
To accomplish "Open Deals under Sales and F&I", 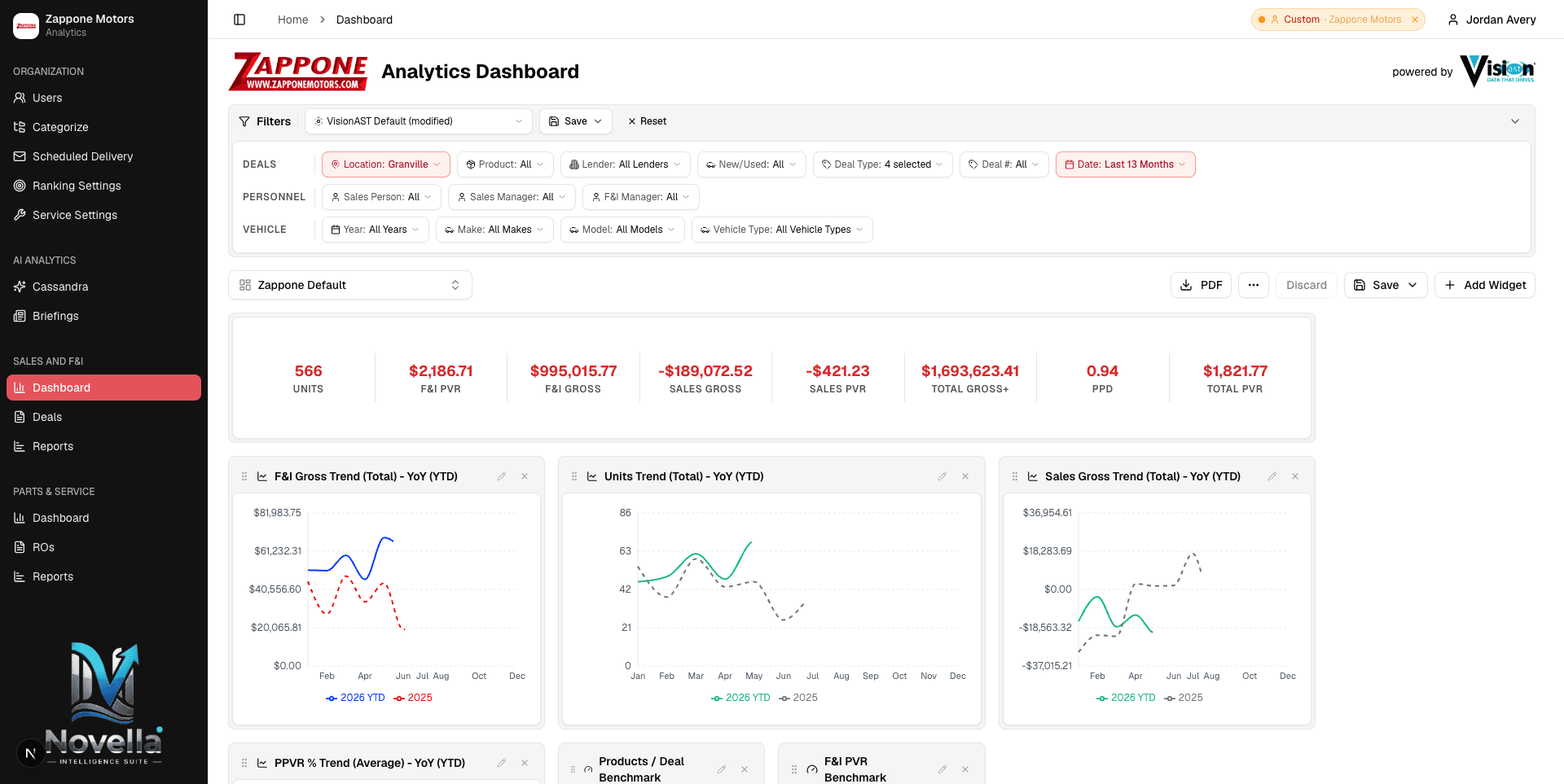I will coord(103,417).
